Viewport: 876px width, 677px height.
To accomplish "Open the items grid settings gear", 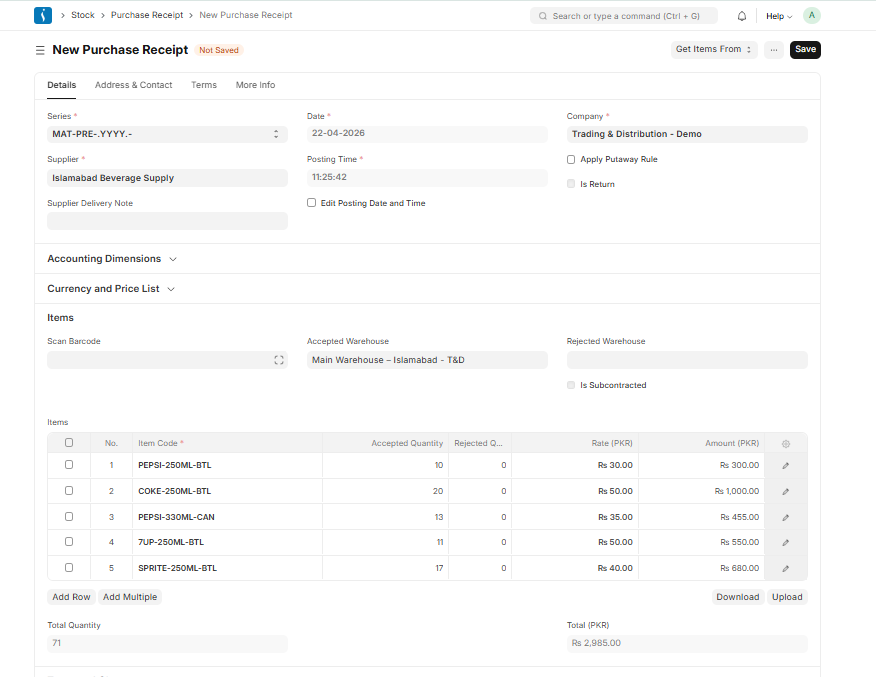I will click(x=785, y=443).
